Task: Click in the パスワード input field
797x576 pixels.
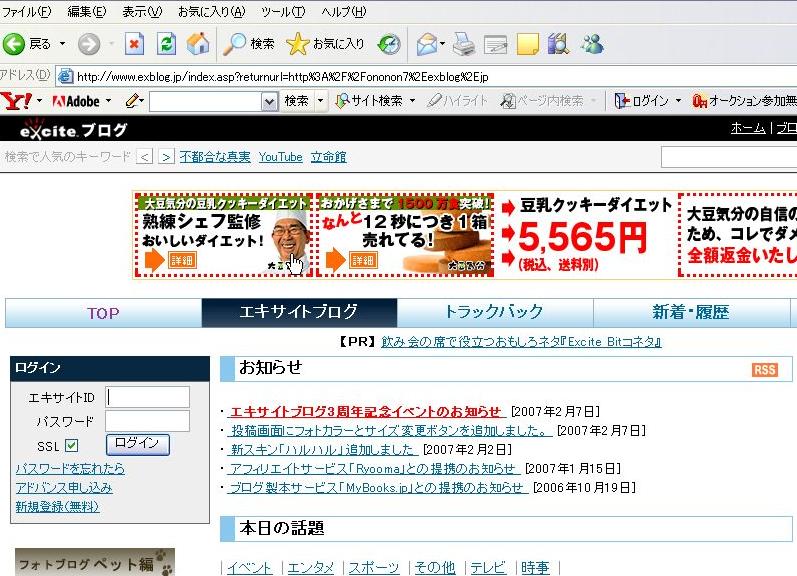Action: [147, 421]
